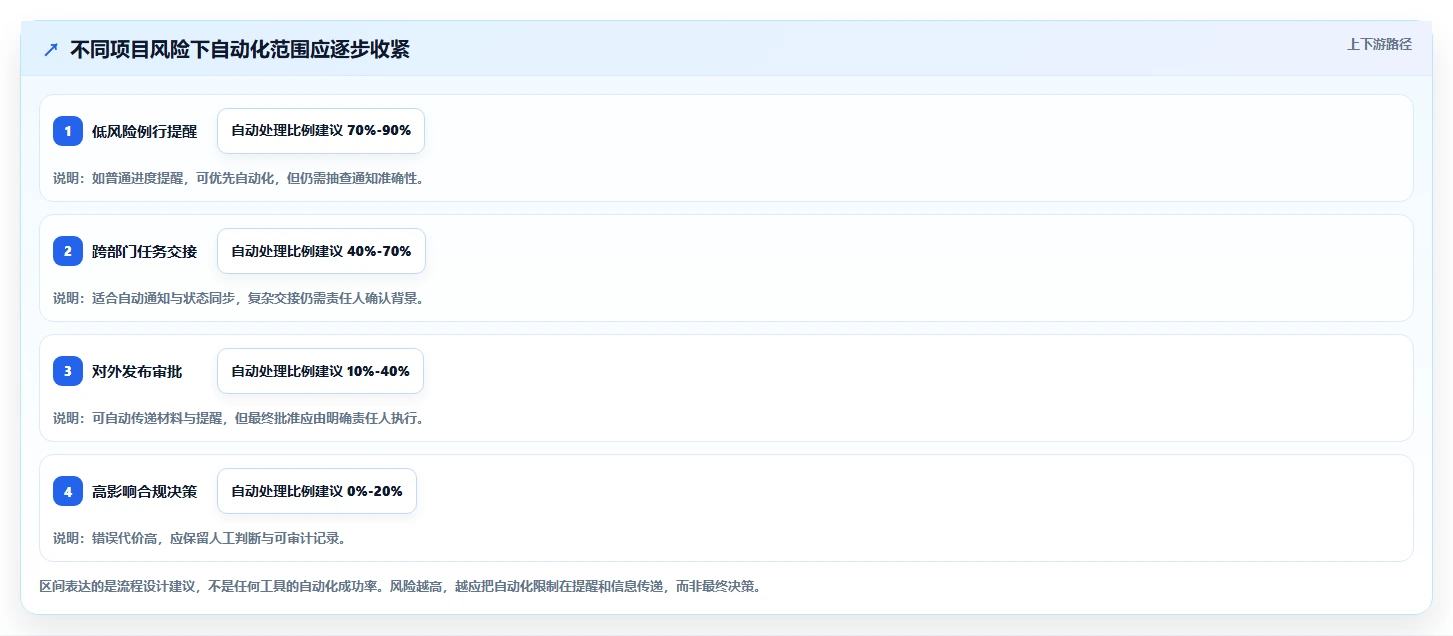1453x636 pixels.
Task: Click the heading 不同项目风险下自动化范围应逐步收紧
Action: click(x=240, y=50)
